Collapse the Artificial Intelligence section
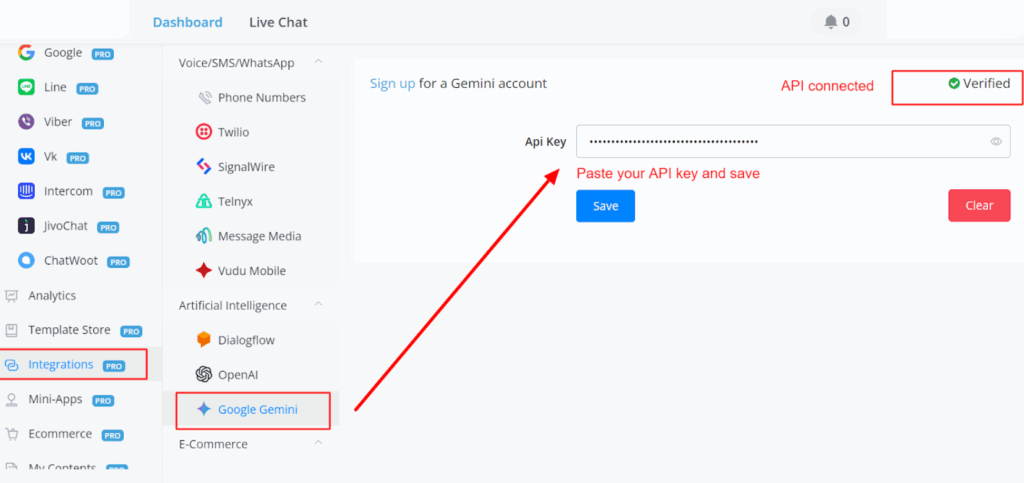This screenshot has height=483, width=1024. [318, 305]
